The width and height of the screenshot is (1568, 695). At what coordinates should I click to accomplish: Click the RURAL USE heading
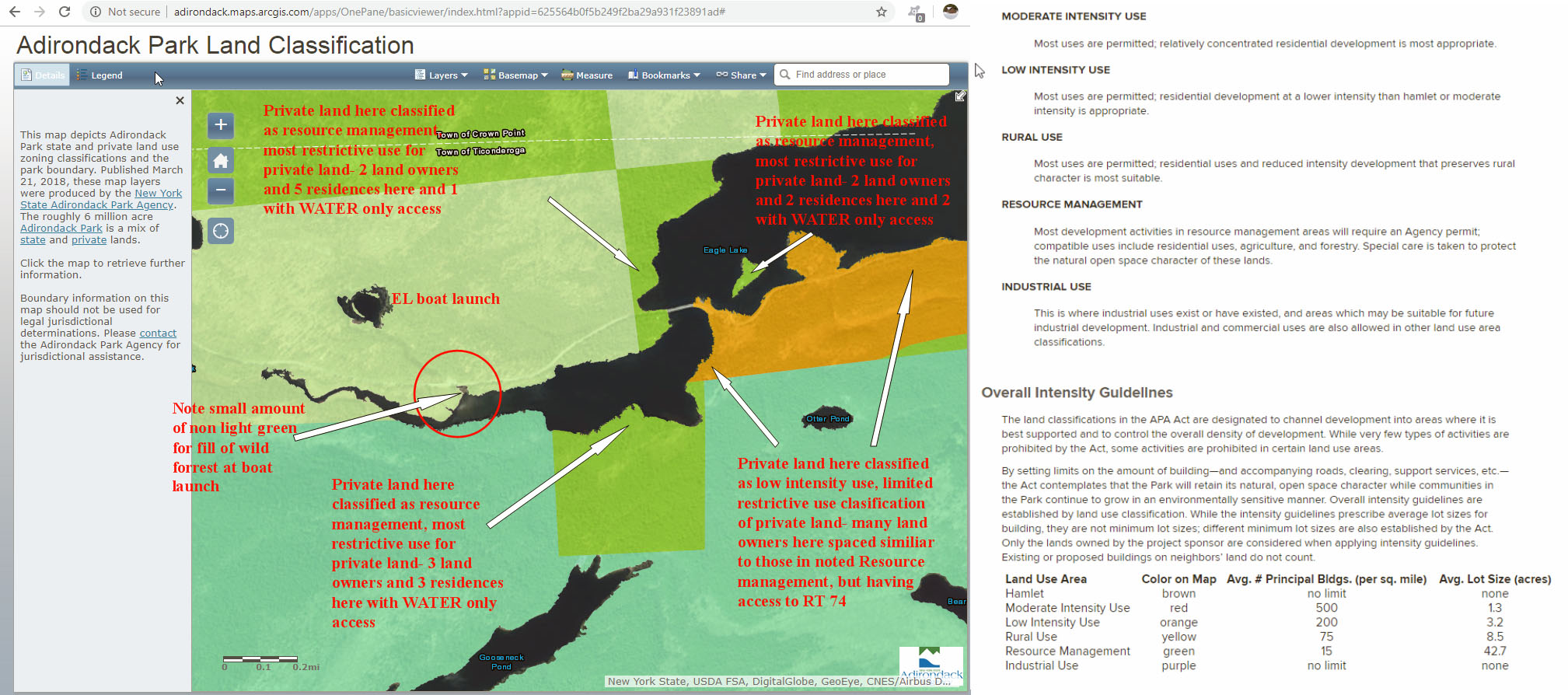(x=1032, y=137)
